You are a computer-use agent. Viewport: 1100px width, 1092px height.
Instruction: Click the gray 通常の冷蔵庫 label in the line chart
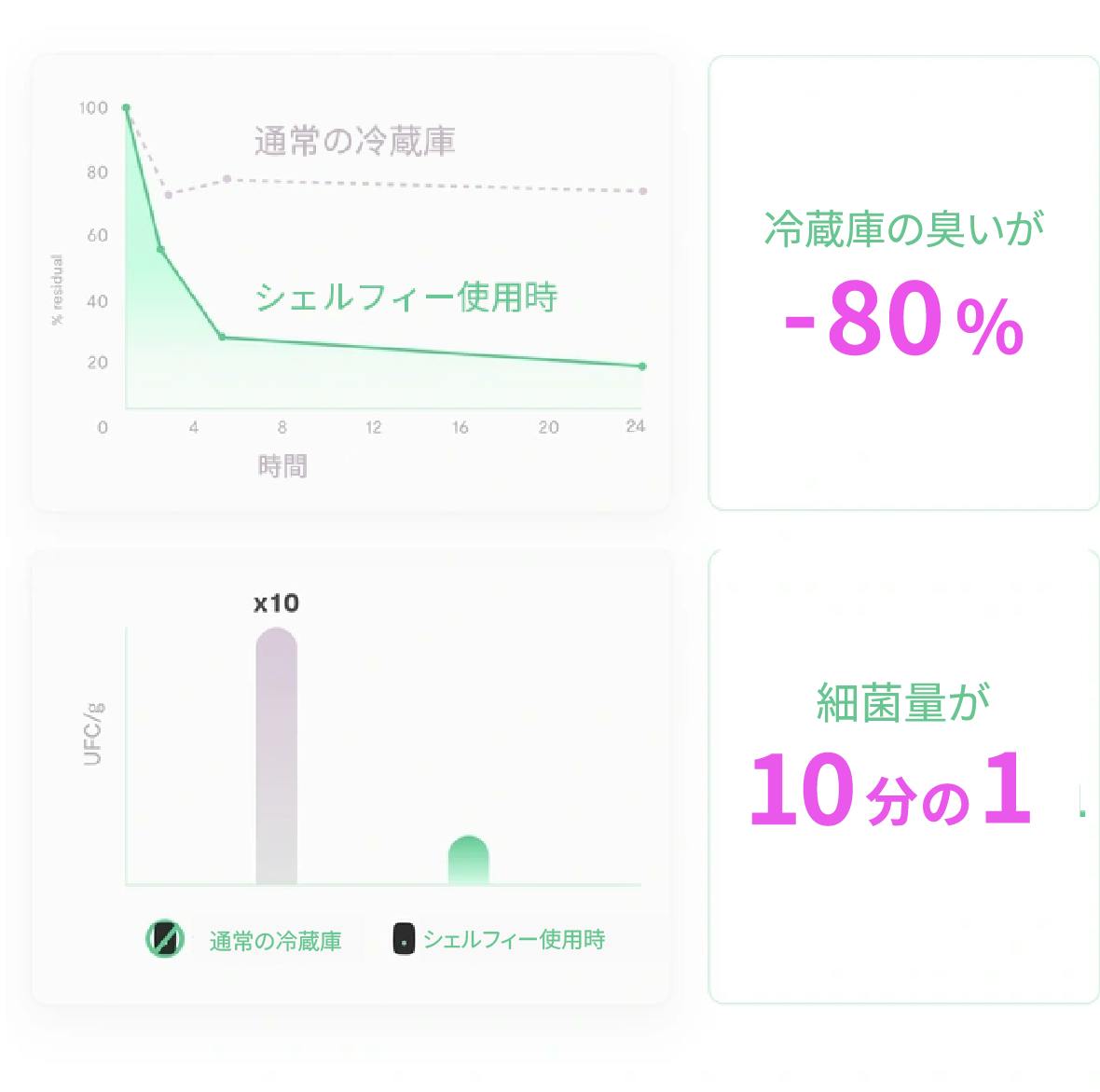(x=354, y=142)
